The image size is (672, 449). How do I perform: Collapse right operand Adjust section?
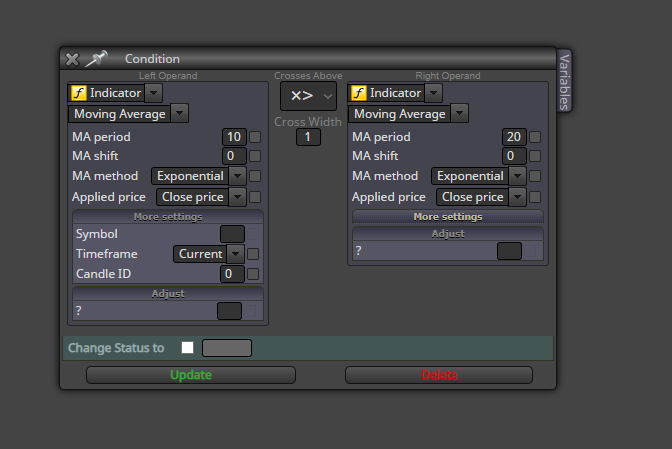(x=448, y=234)
